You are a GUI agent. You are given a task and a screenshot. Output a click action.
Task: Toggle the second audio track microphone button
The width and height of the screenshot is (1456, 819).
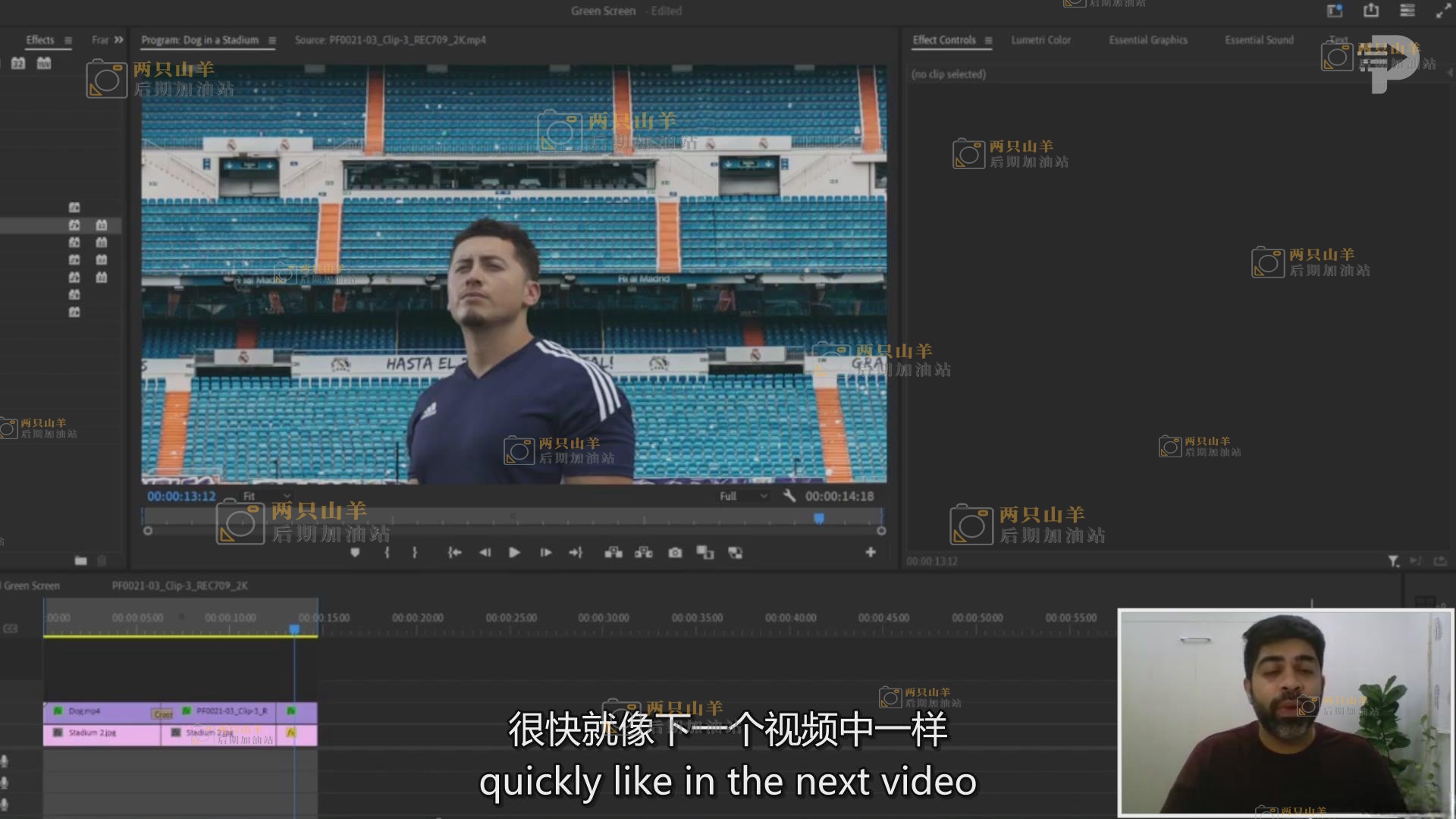tap(5, 782)
